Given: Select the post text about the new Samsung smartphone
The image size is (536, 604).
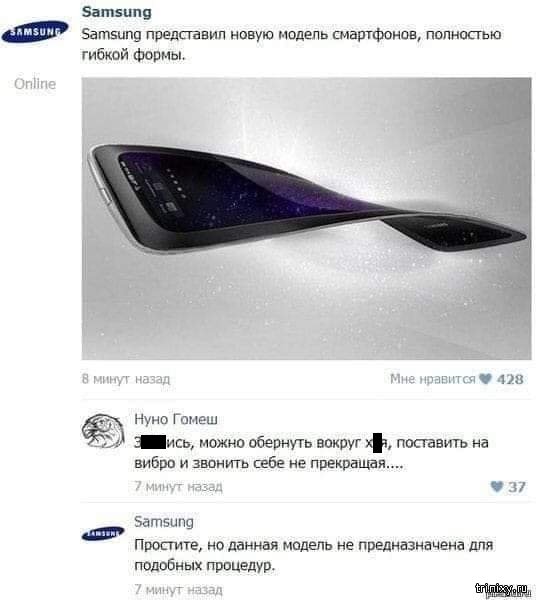Looking at the screenshot, I should [291, 45].
